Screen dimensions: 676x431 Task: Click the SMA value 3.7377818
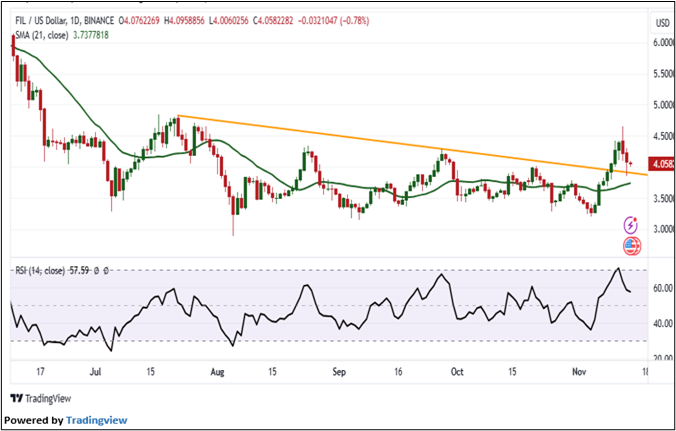[90, 35]
